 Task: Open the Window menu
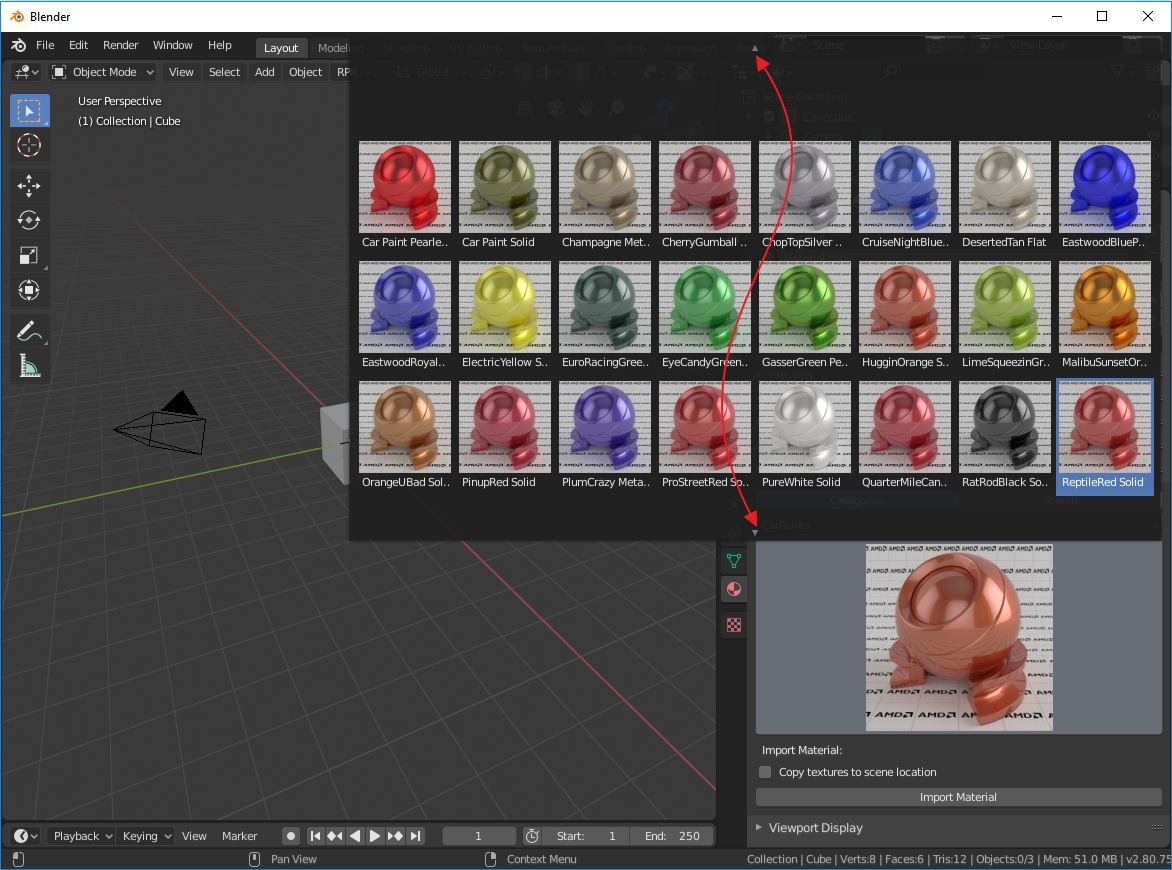173,46
